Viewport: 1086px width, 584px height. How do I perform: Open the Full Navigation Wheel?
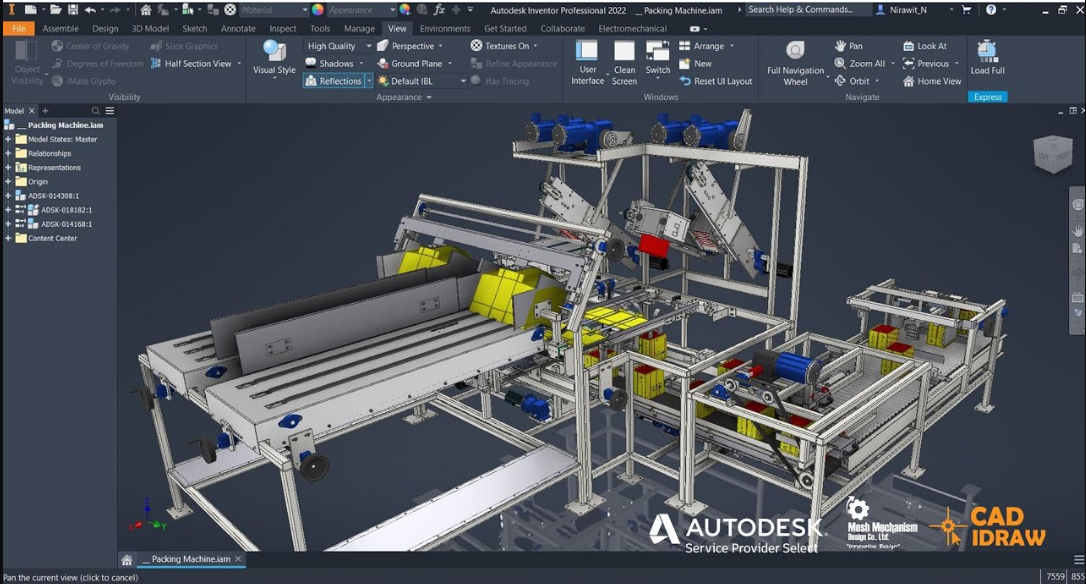pyautogui.click(x=795, y=62)
